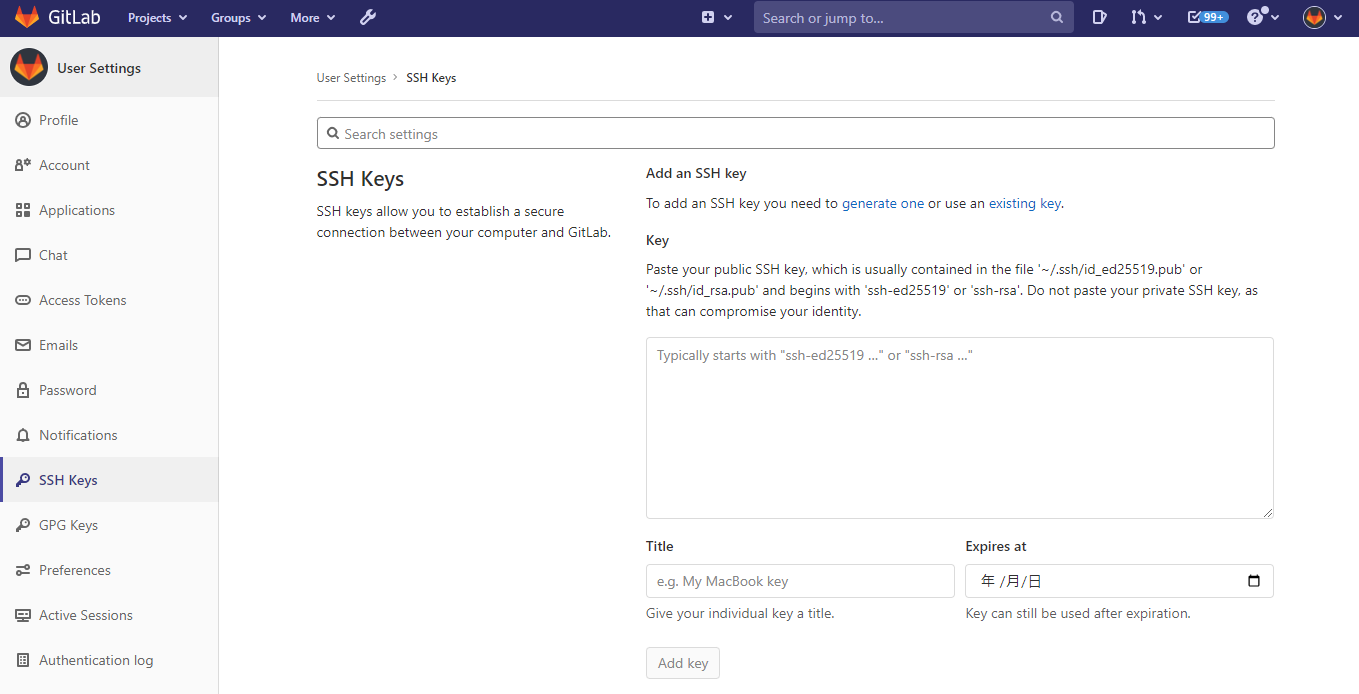Click the SSH key paste text area
This screenshot has height=694, width=1359.
959,427
